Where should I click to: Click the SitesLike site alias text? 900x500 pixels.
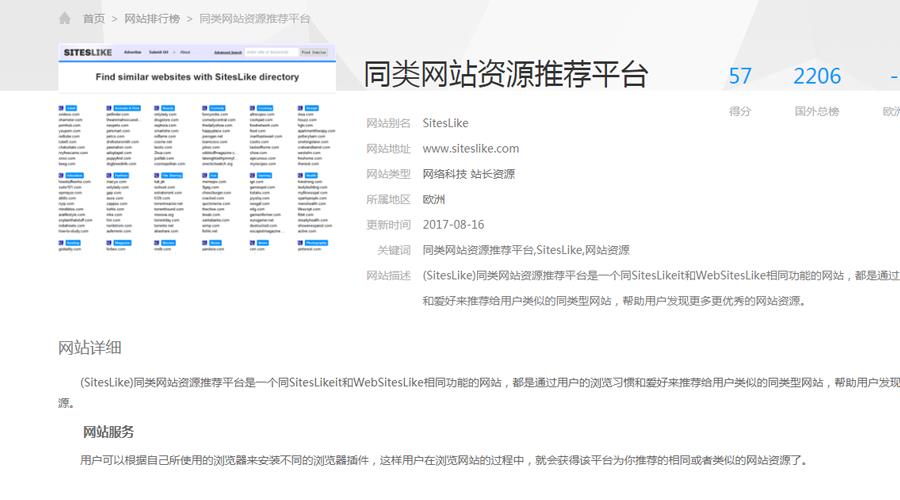(x=446, y=124)
